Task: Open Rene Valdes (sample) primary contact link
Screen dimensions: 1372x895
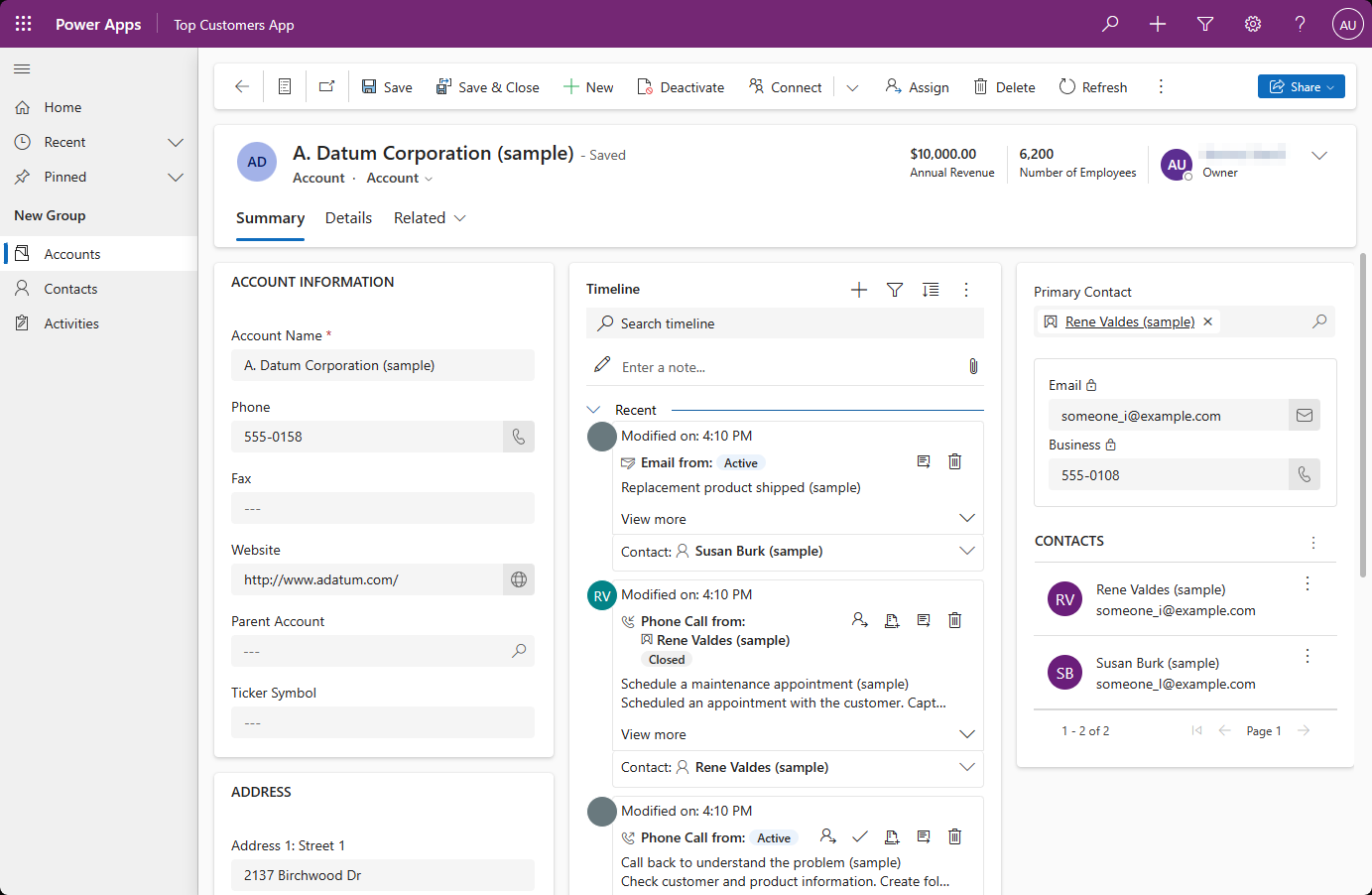Action: tap(1130, 321)
